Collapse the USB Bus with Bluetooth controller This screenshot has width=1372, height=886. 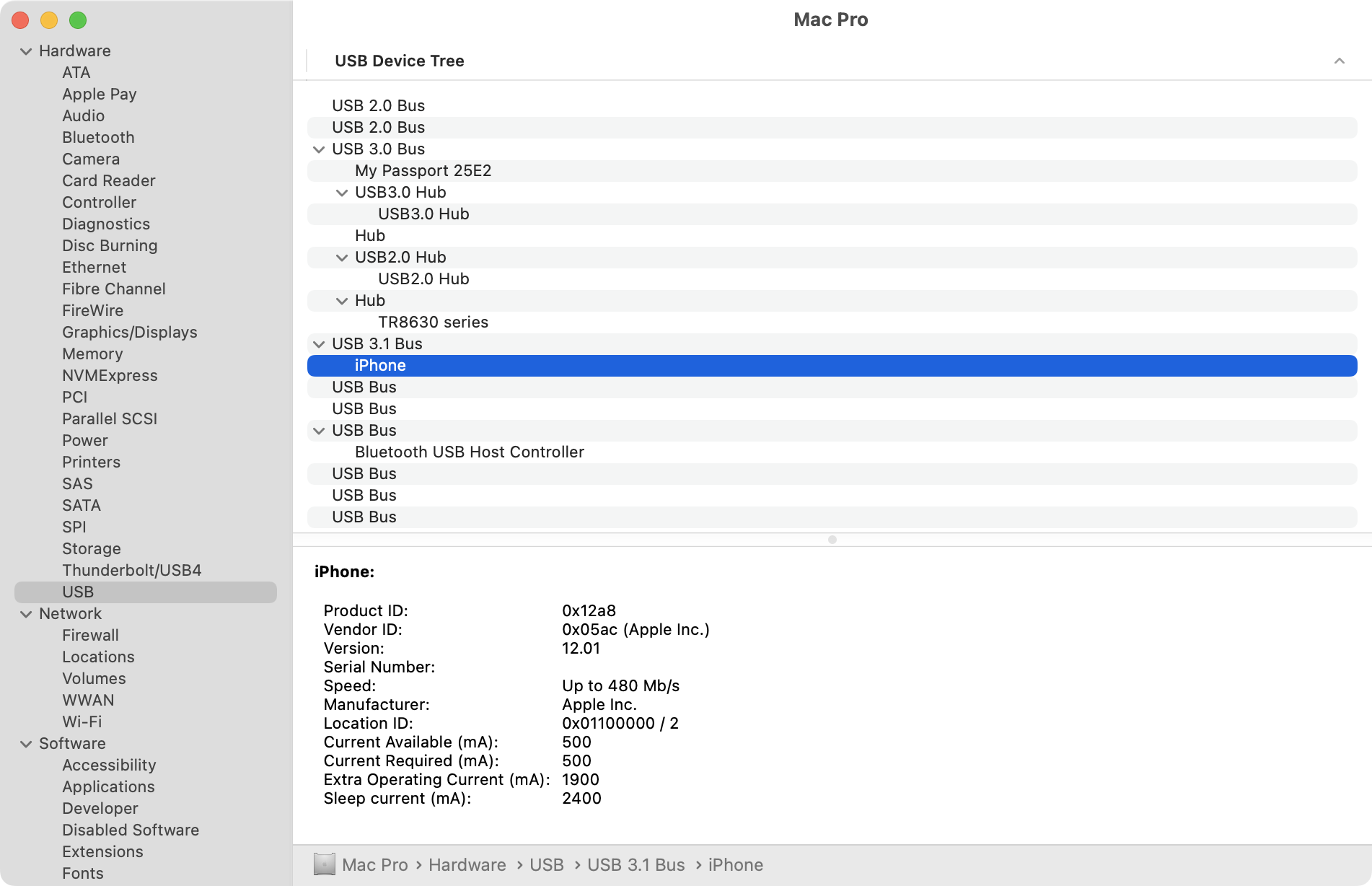pos(319,431)
